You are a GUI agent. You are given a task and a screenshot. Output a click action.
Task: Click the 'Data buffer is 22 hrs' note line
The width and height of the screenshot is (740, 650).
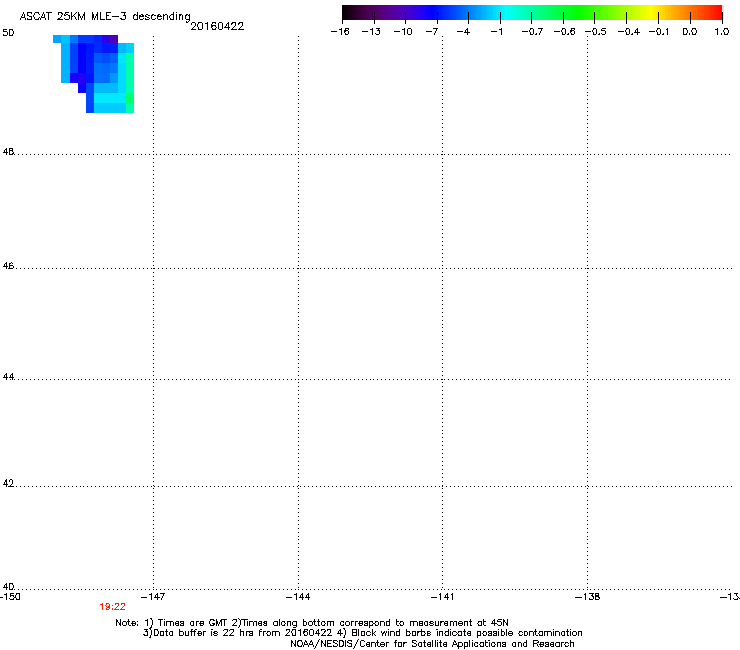pos(362,633)
